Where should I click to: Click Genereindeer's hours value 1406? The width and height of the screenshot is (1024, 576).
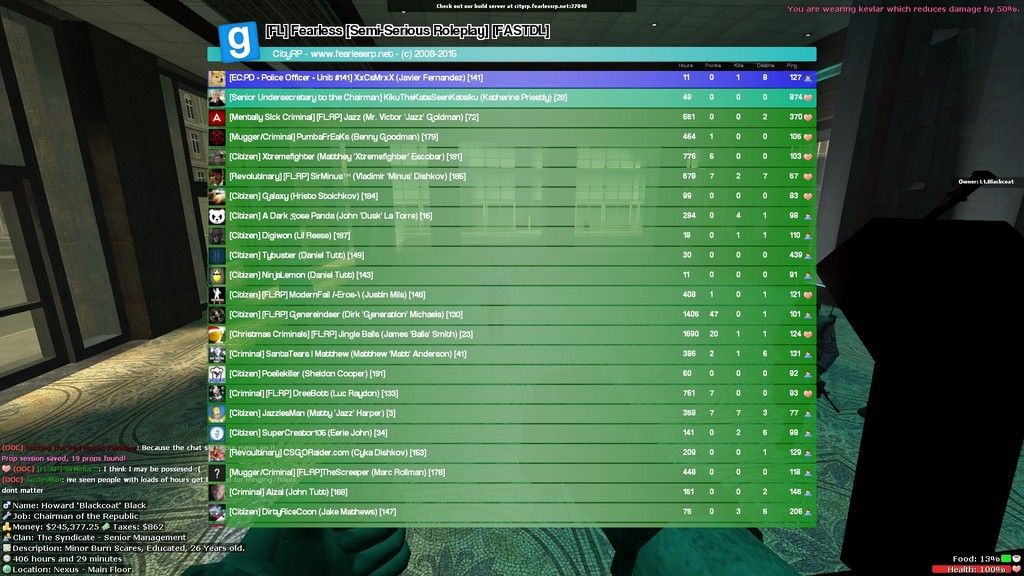click(x=690, y=314)
